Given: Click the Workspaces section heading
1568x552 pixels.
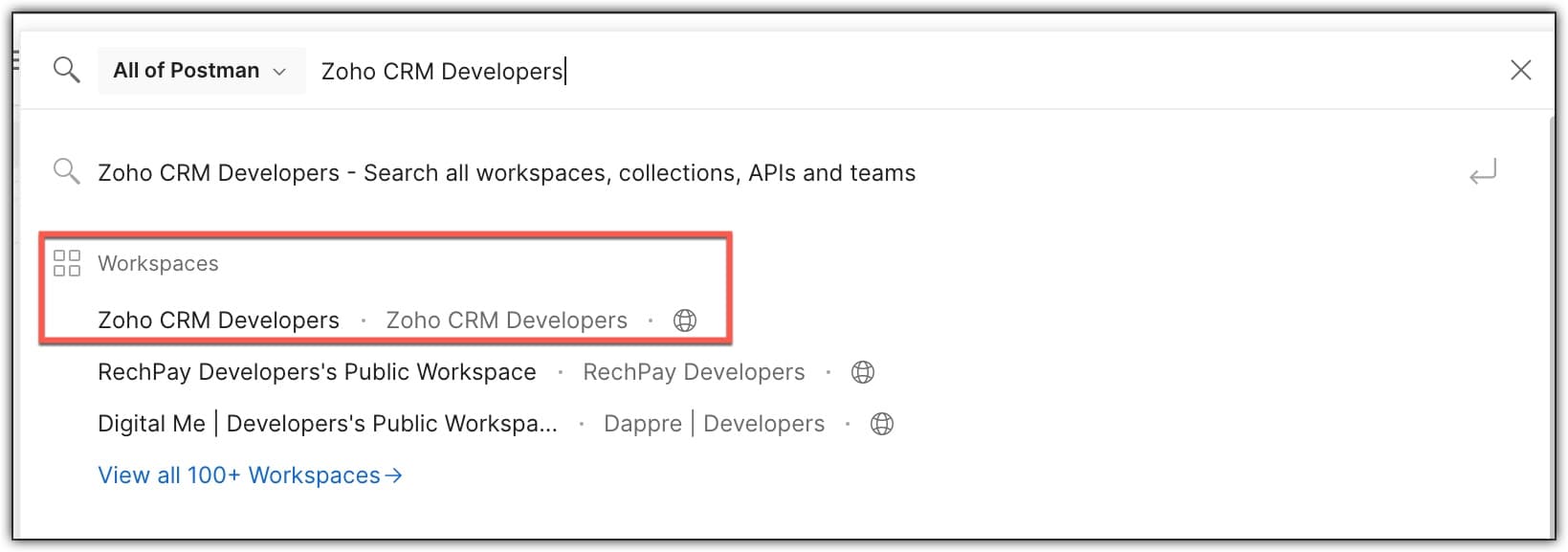Looking at the screenshot, I should [x=158, y=264].
